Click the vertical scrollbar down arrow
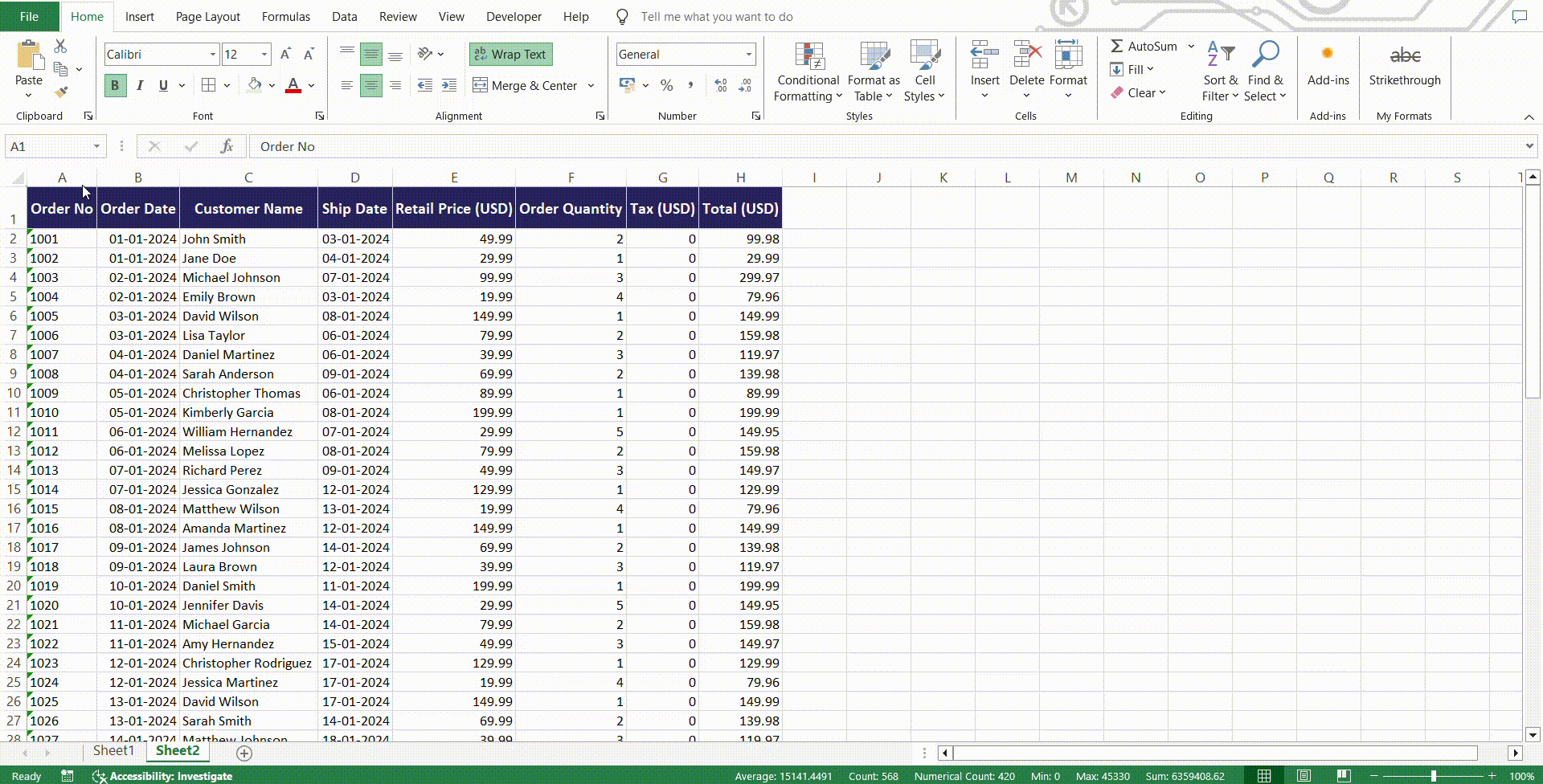The height and width of the screenshot is (784, 1543). (1533, 734)
